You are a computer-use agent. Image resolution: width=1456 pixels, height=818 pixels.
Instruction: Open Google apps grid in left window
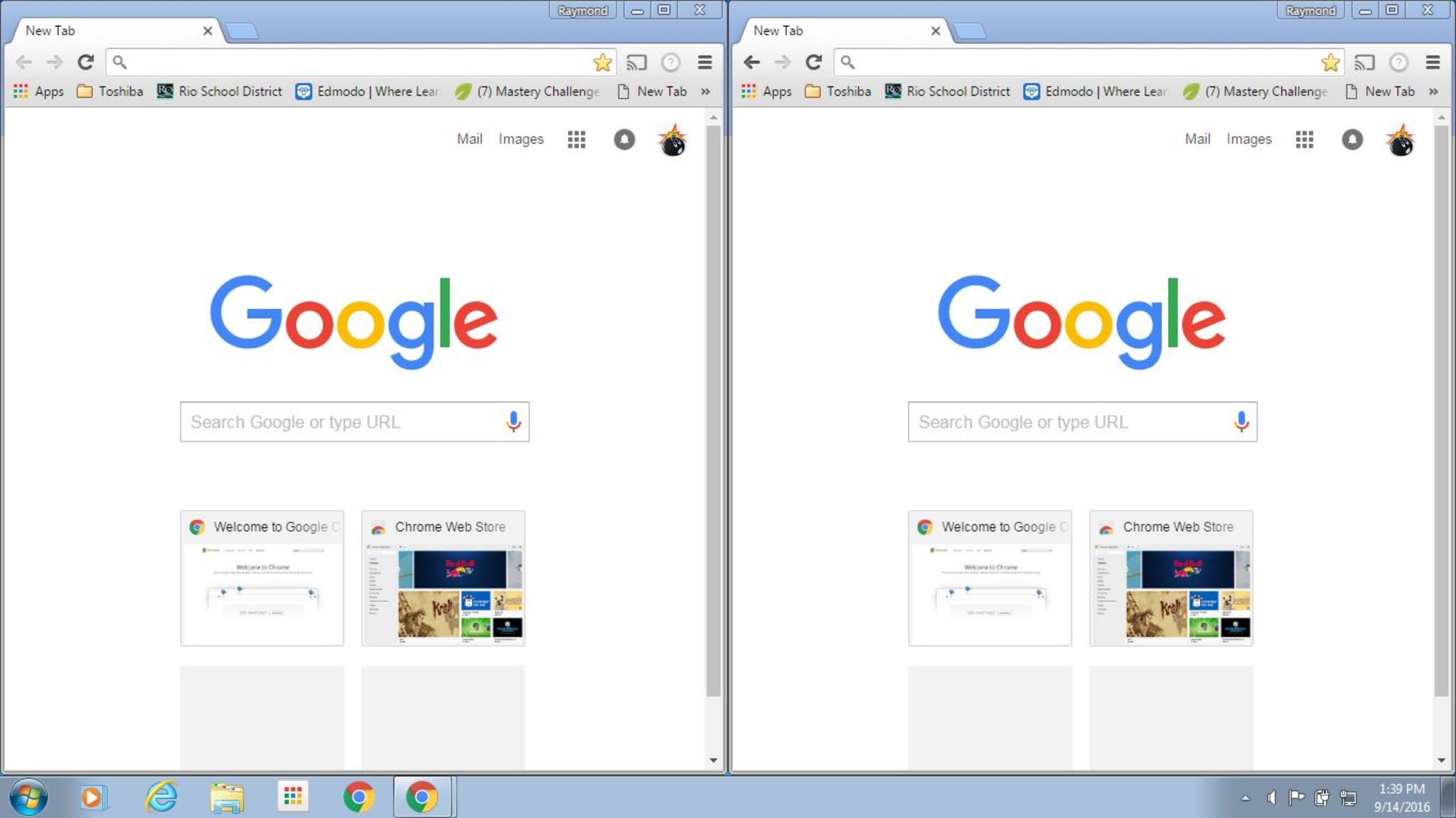coord(577,139)
